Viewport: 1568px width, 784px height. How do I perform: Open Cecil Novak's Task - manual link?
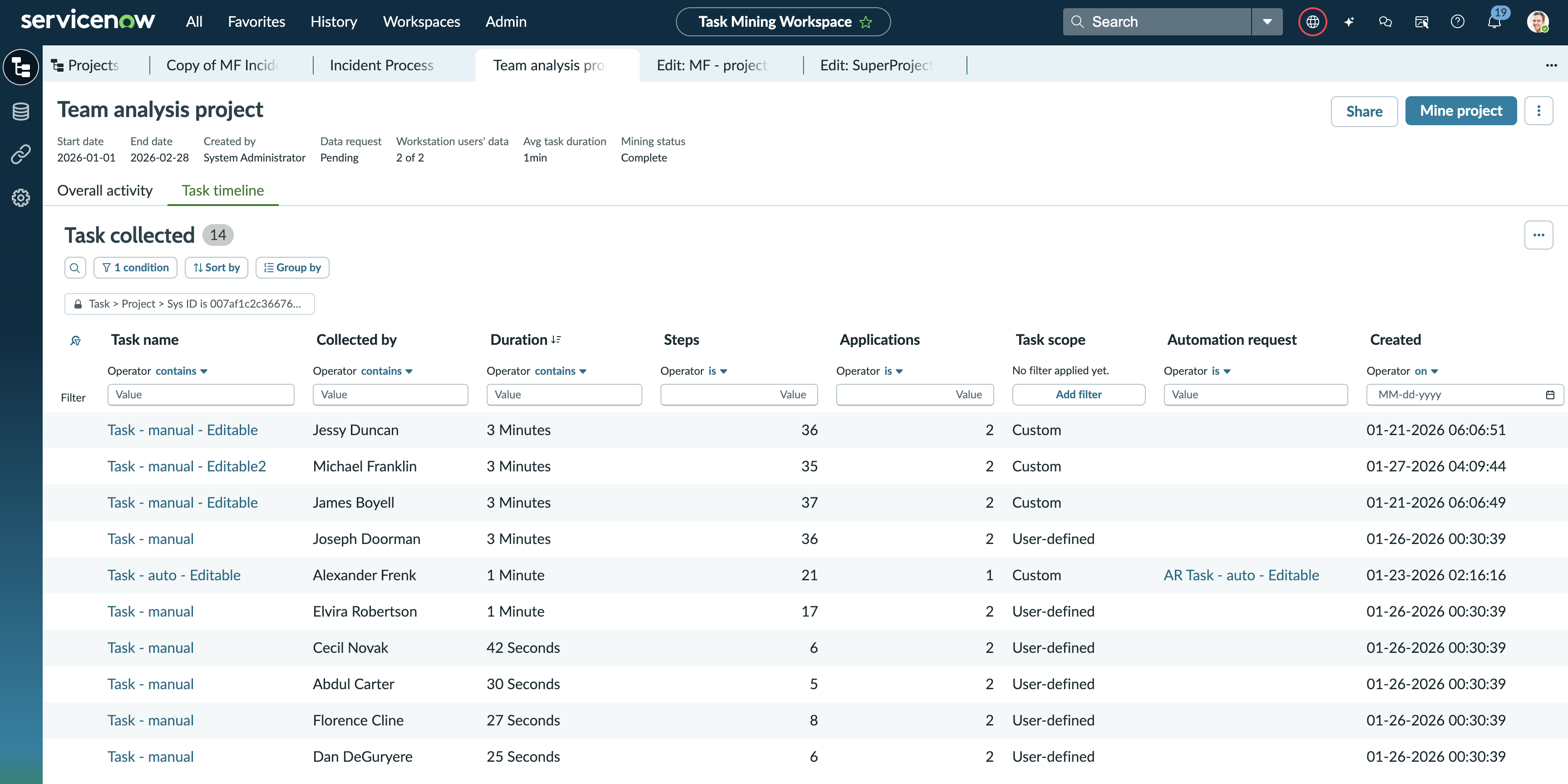(150, 648)
